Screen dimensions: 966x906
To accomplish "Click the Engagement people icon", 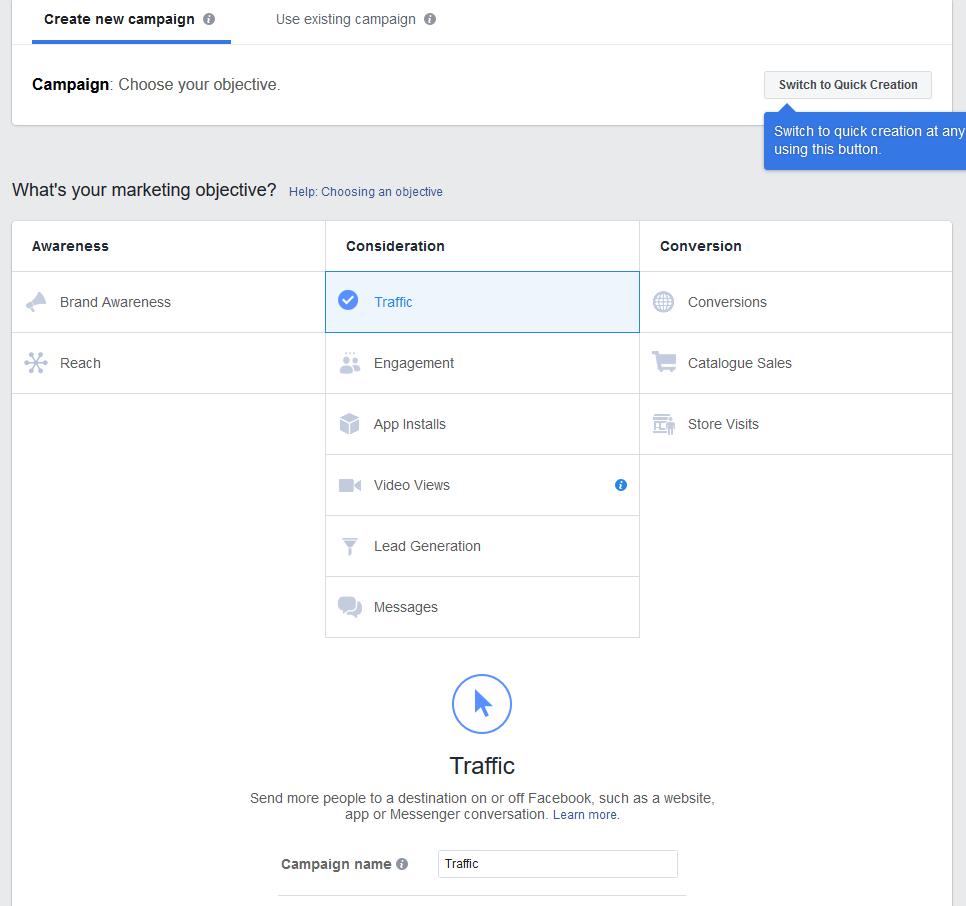I will click(351, 363).
